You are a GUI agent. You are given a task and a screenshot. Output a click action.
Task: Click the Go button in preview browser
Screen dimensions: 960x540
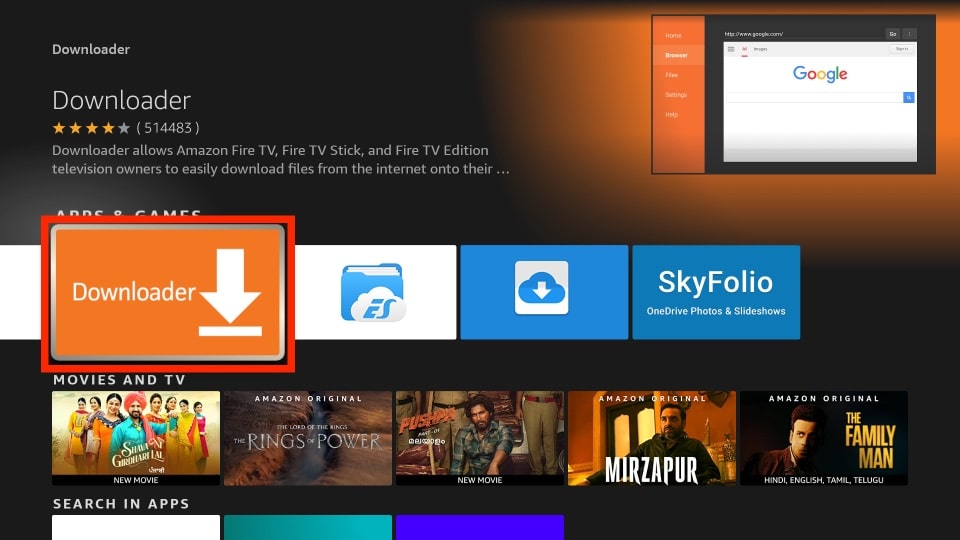(893, 34)
